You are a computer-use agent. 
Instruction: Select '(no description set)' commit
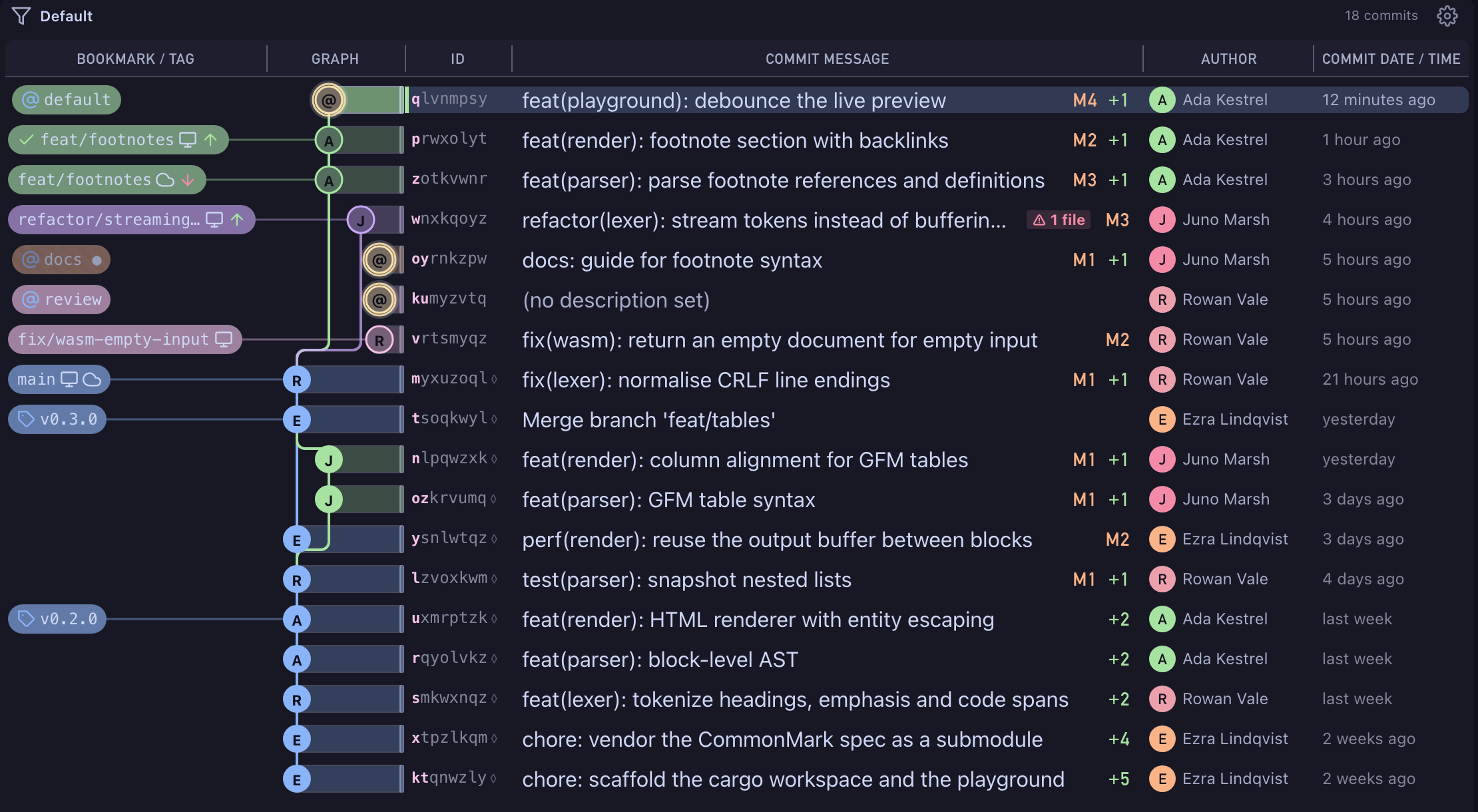pos(616,300)
